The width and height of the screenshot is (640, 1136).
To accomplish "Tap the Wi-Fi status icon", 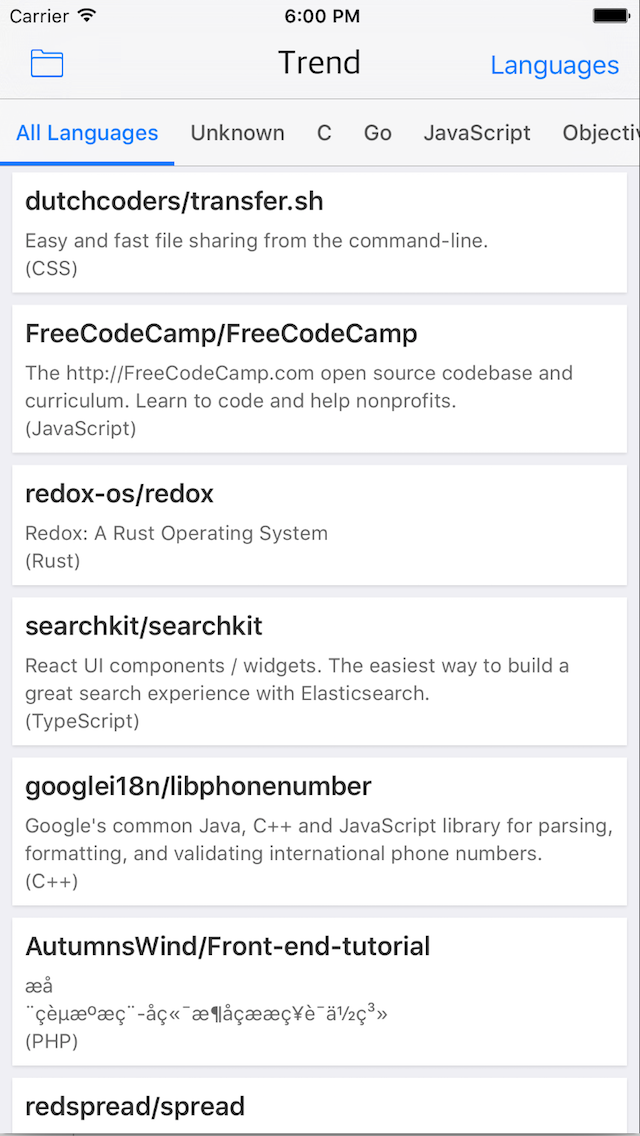I will (x=86, y=15).
